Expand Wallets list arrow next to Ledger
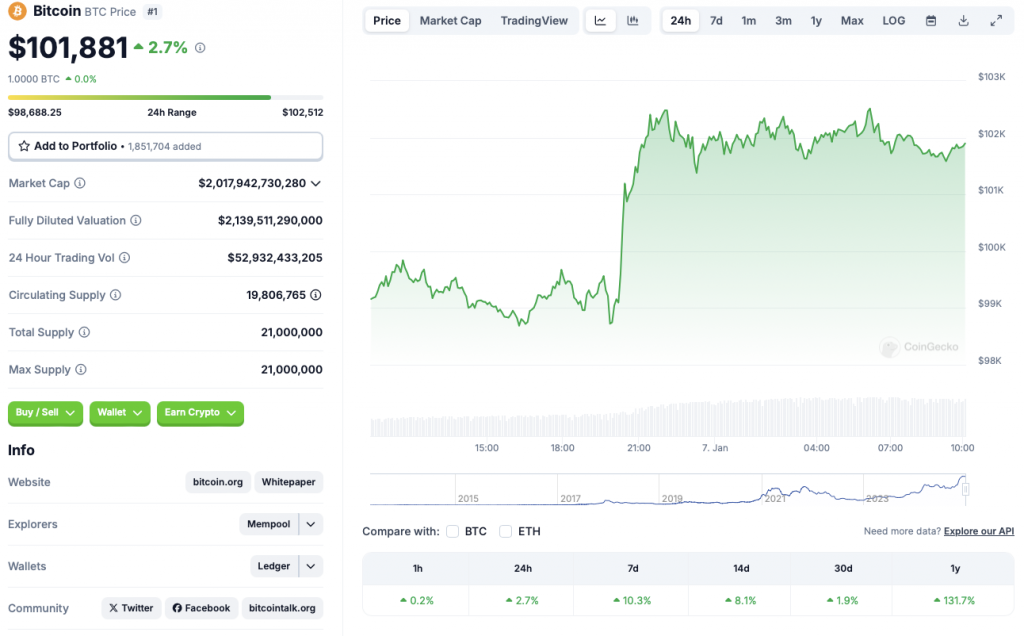The height and width of the screenshot is (636, 1024). click(x=311, y=566)
